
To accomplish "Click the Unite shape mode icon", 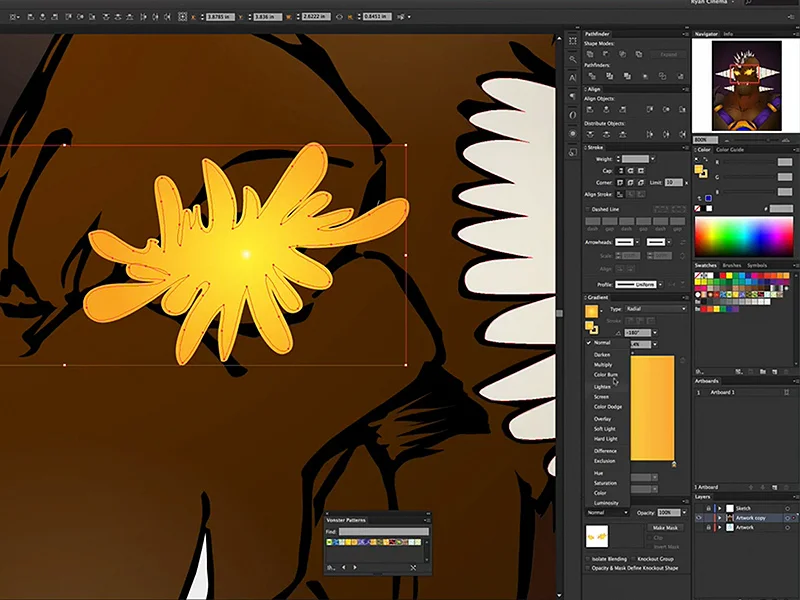I will pos(592,54).
